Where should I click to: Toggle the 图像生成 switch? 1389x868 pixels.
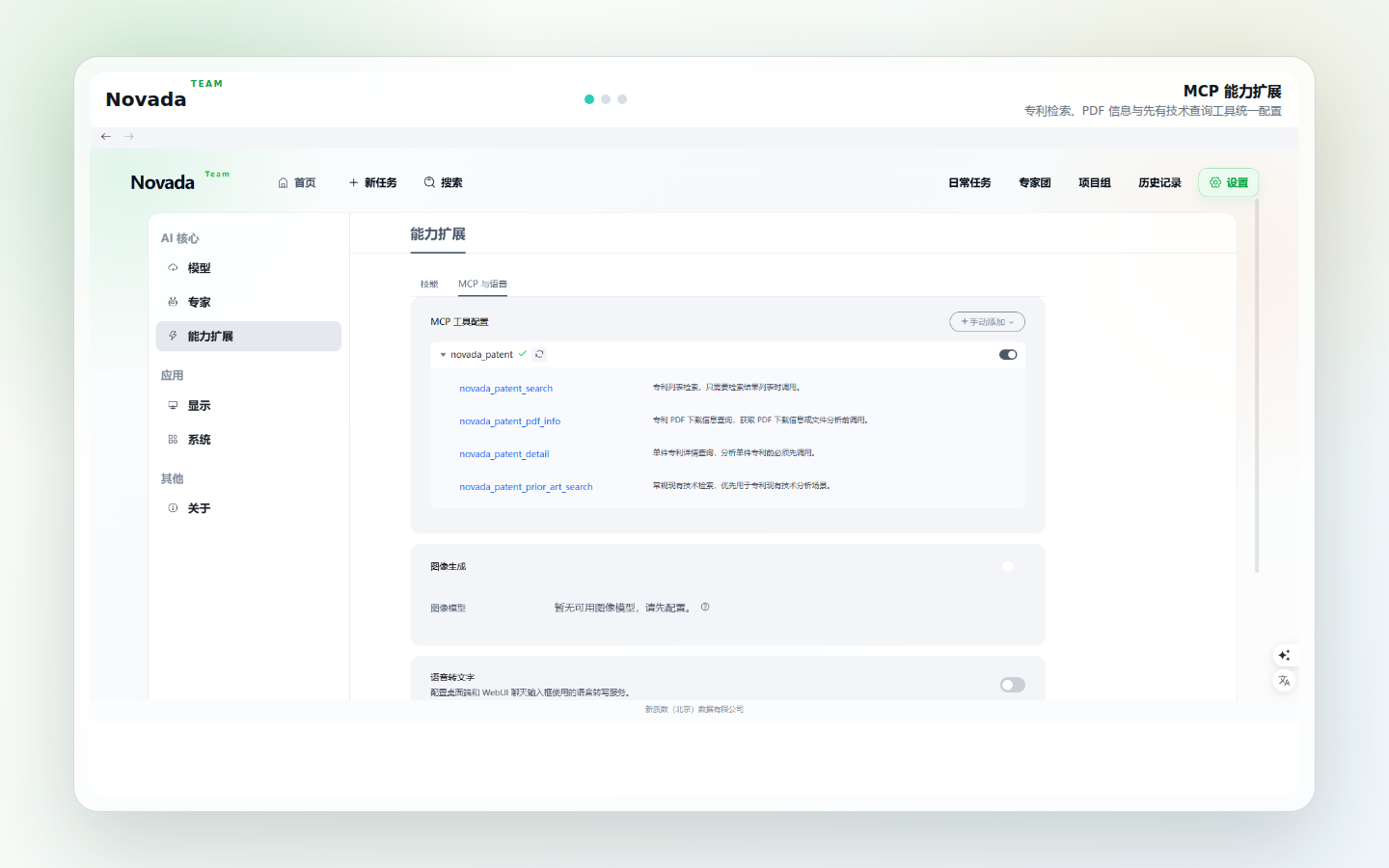[1008, 566]
